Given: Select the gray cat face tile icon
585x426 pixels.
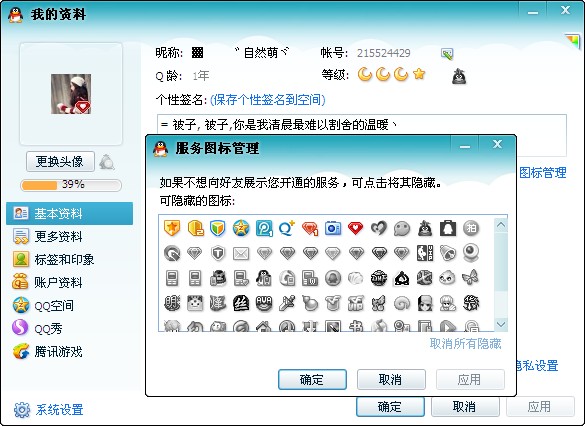Looking at the screenshot, I should (195, 303).
